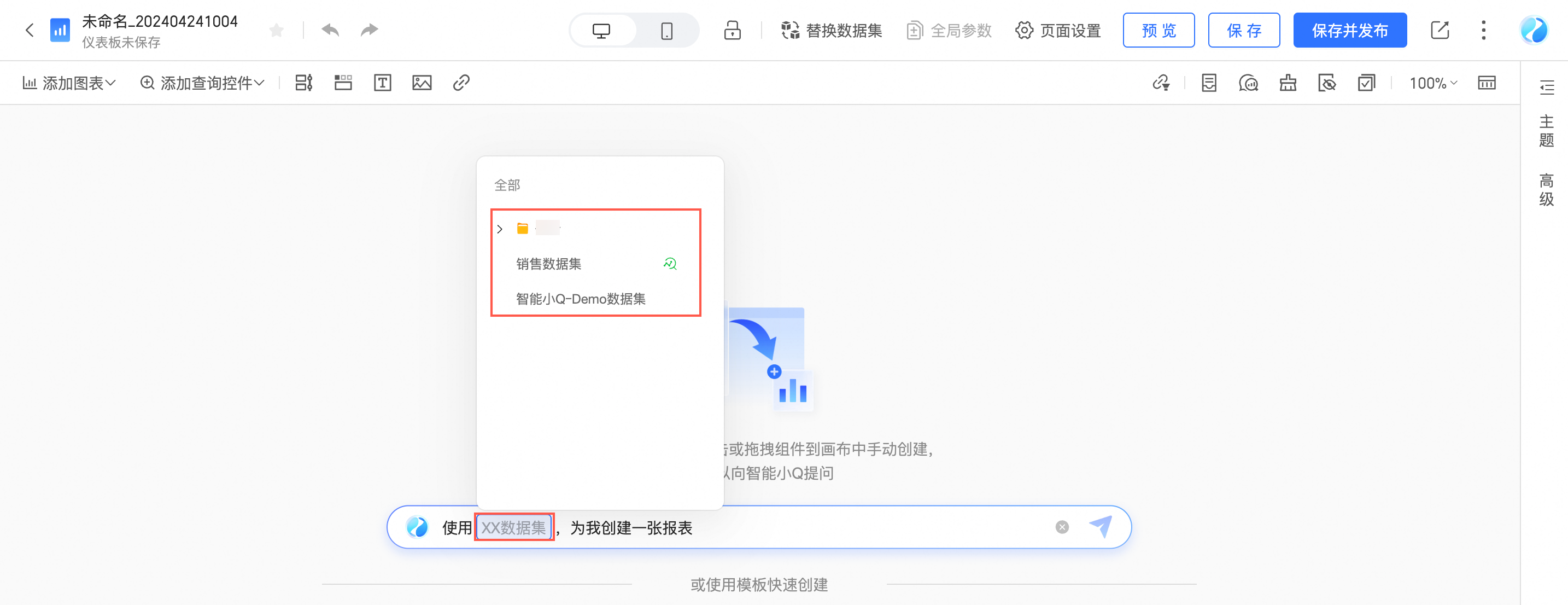Insert a link component from toolbar
Image resolution: width=1568 pixels, height=605 pixels.
[461, 83]
